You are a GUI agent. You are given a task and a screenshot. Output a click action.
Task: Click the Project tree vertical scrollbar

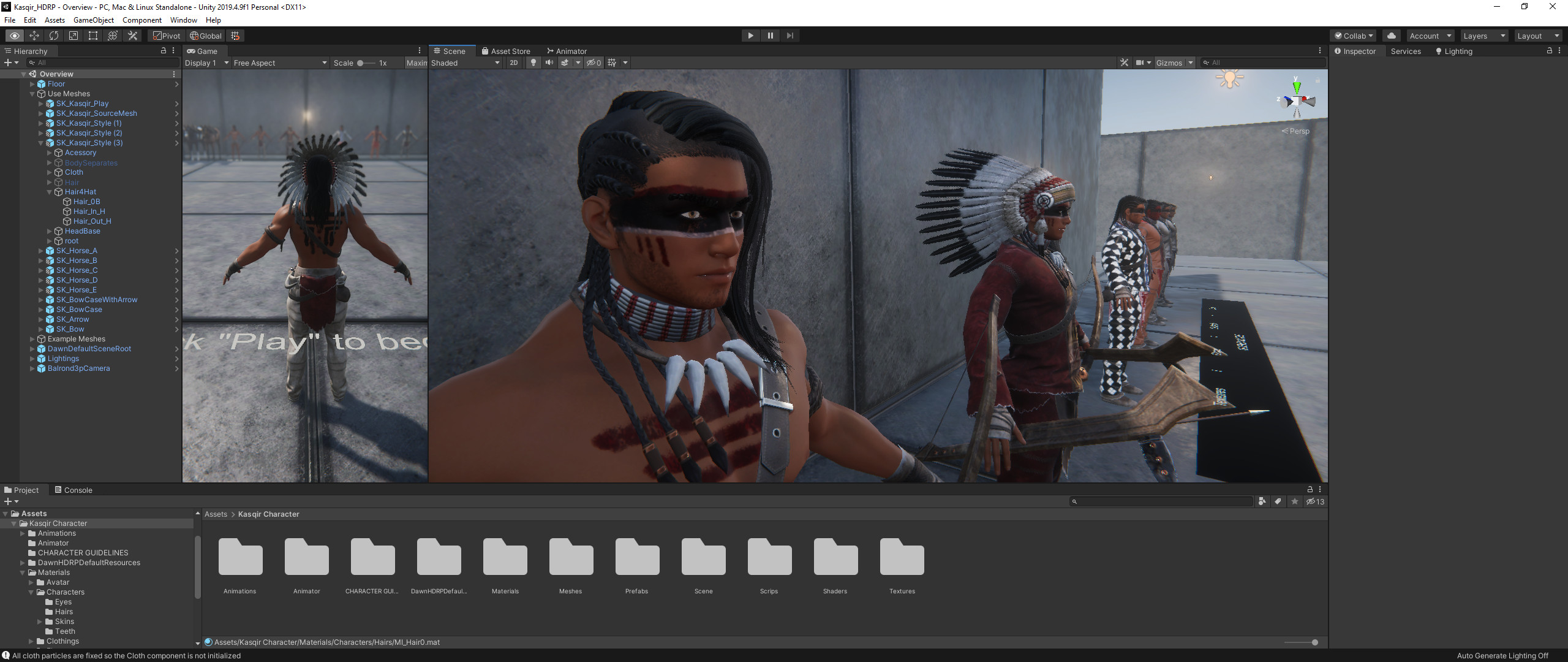(197, 567)
